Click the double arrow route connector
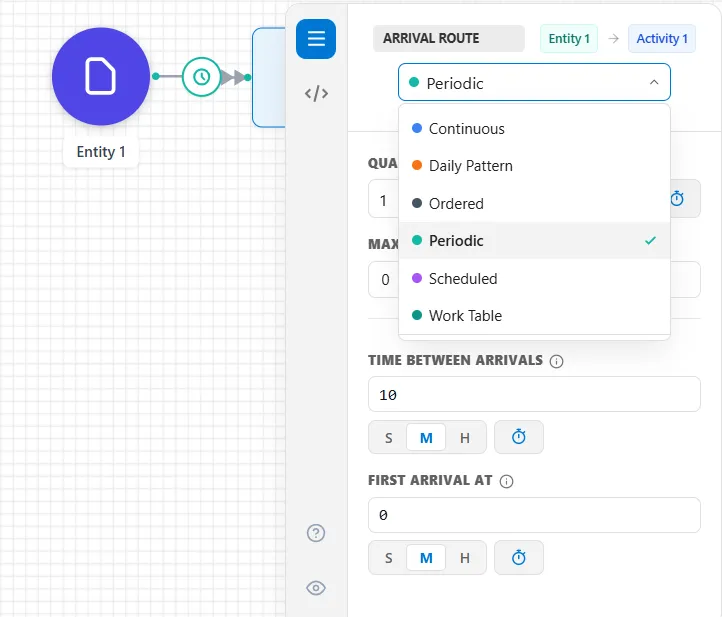The width and height of the screenshot is (722, 617). click(x=233, y=77)
